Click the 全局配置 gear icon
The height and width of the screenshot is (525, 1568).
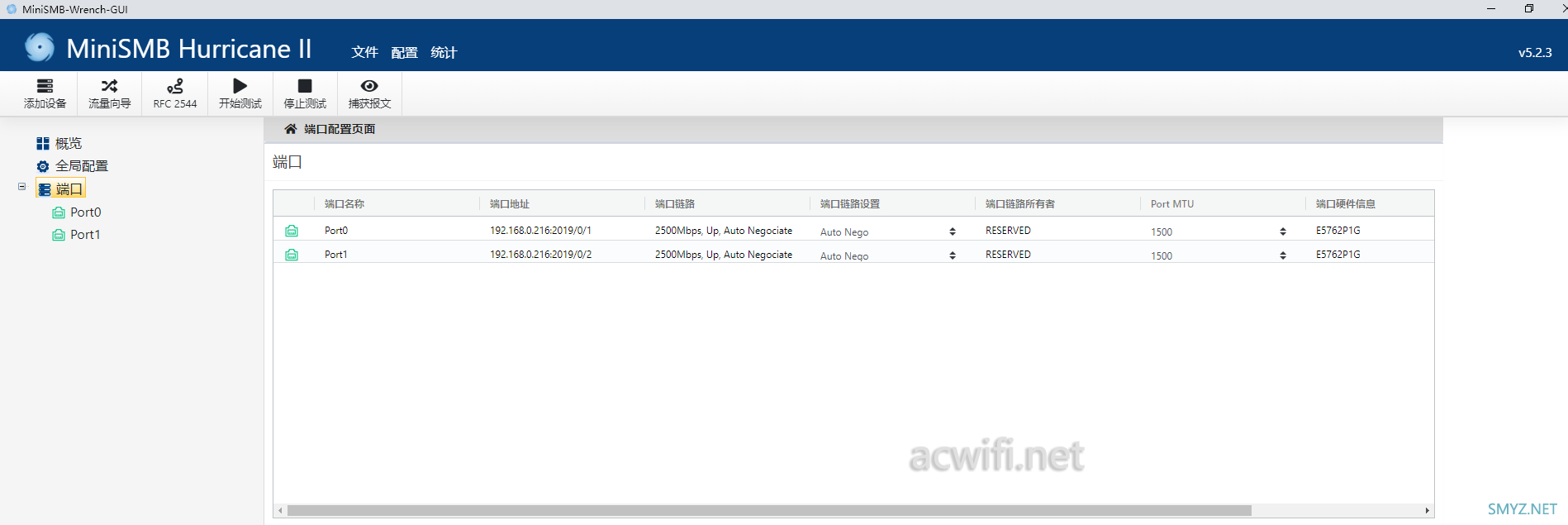(43, 166)
